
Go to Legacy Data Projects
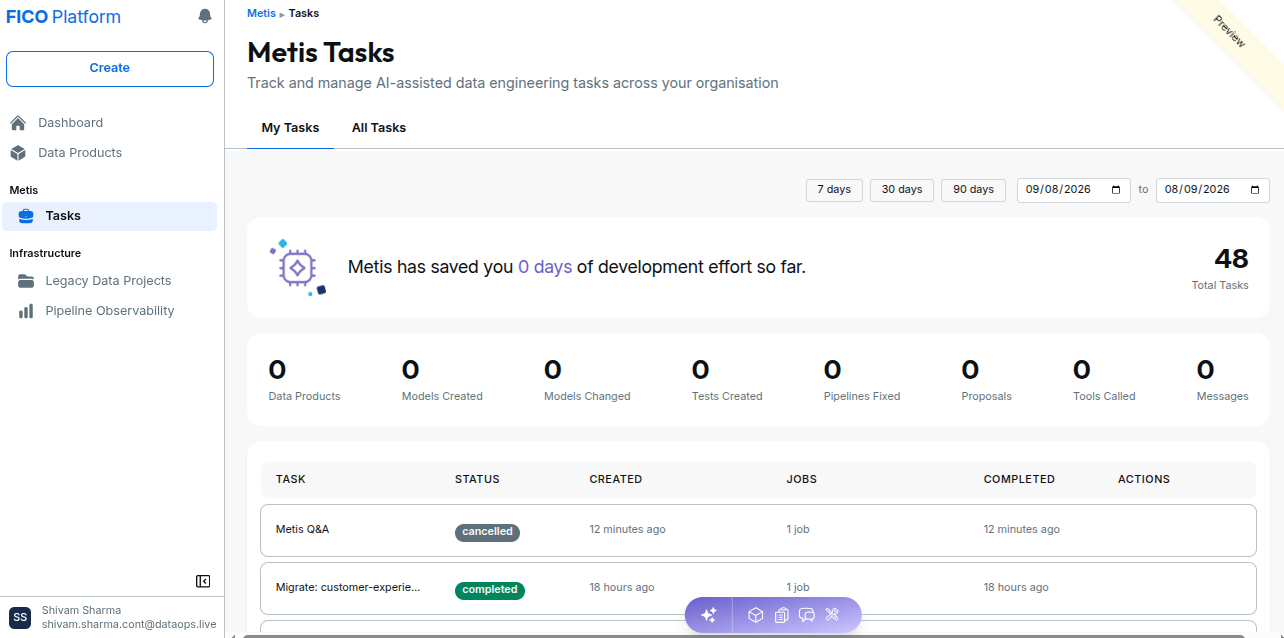click(x=110, y=281)
